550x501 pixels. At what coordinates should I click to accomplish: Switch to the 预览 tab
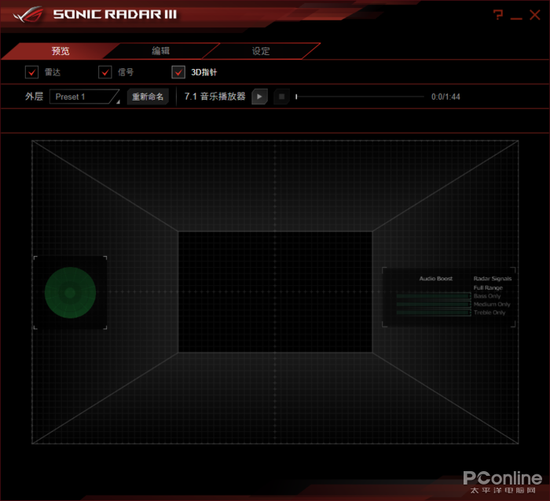[x=60, y=51]
